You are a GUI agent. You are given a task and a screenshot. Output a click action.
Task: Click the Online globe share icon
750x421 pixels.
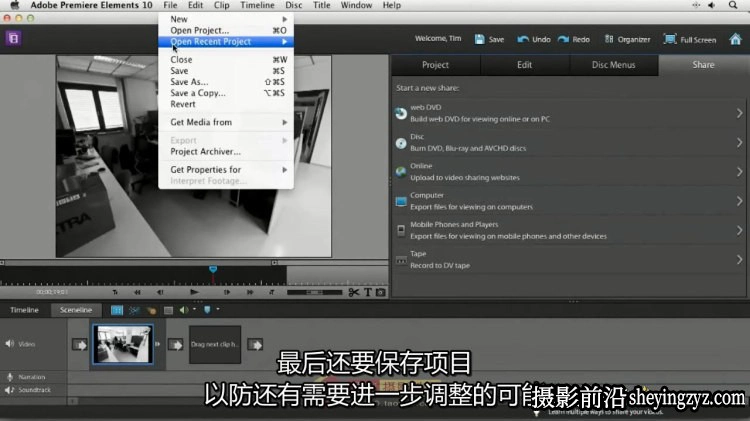click(x=401, y=172)
